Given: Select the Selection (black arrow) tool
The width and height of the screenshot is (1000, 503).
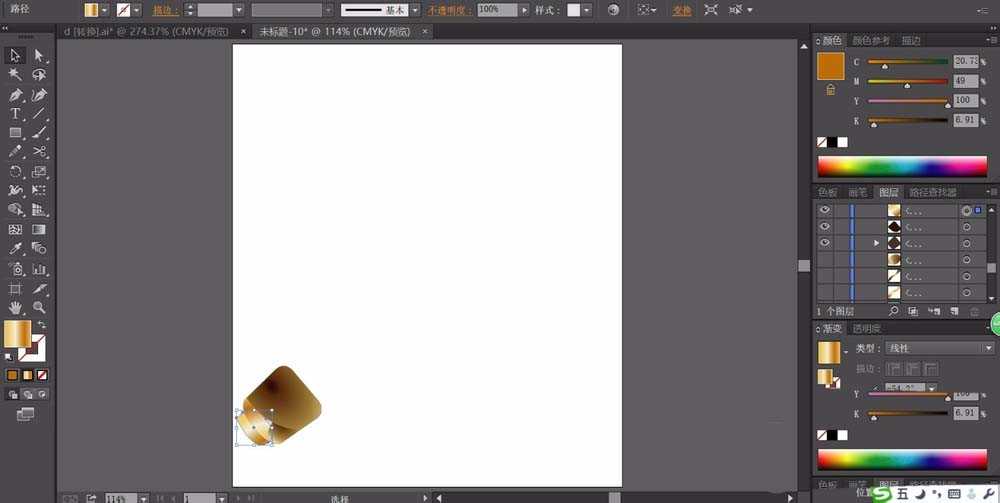Looking at the screenshot, I should 16,55.
